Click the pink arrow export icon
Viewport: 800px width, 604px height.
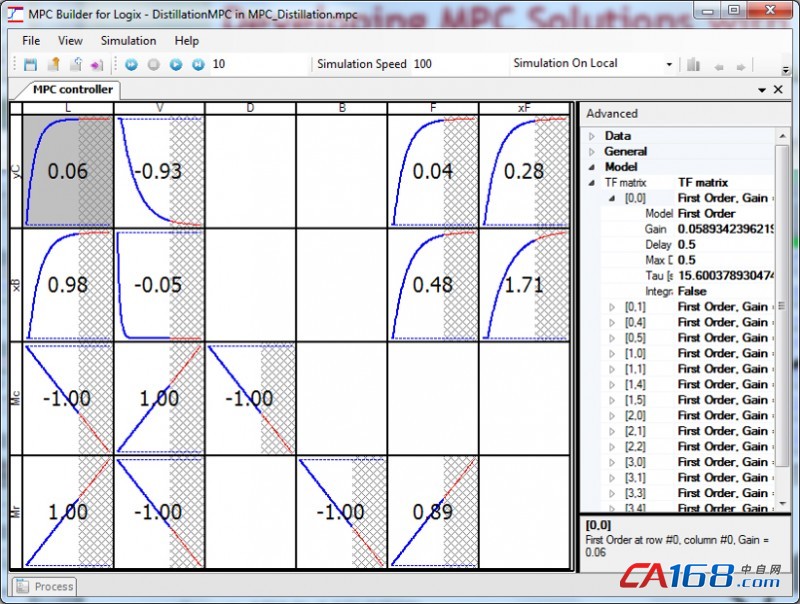tap(97, 64)
